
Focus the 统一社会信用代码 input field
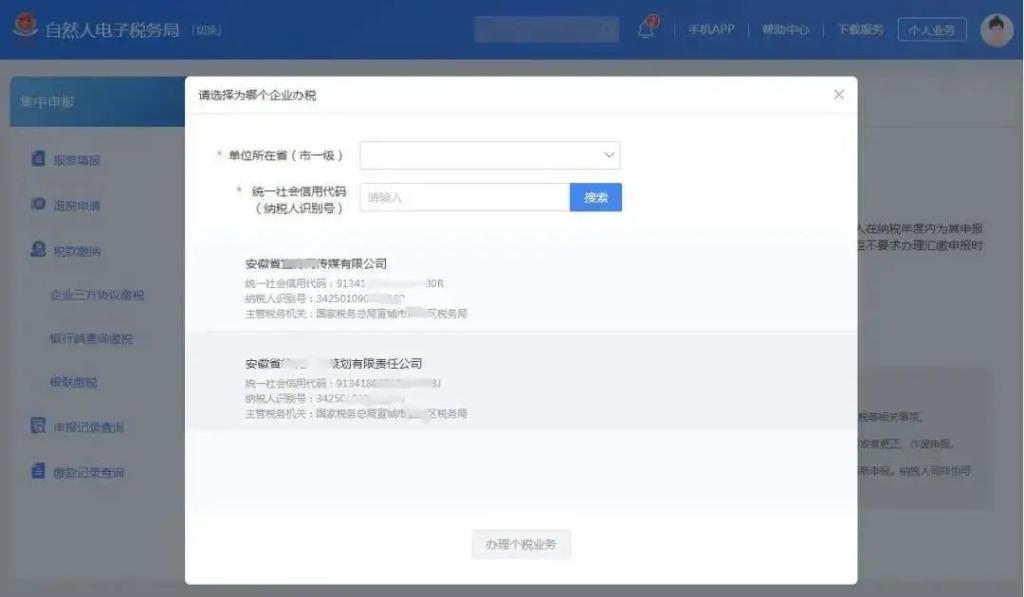point(465,198)
